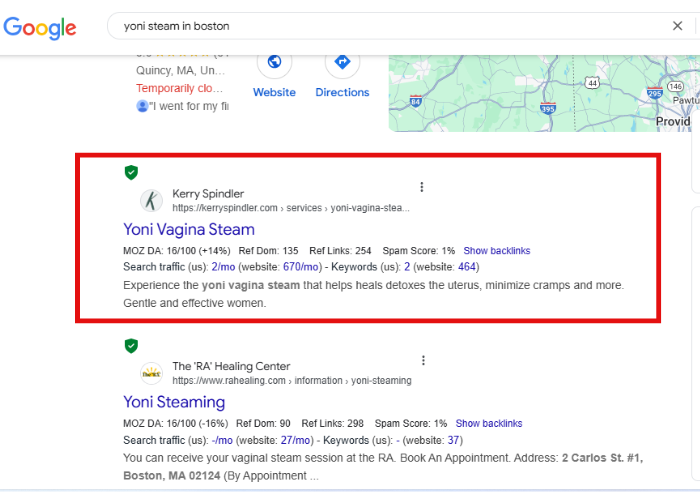Click the 464 website keywords link
The width and height of the screenshot is (700, 500).
pos(467,267)
